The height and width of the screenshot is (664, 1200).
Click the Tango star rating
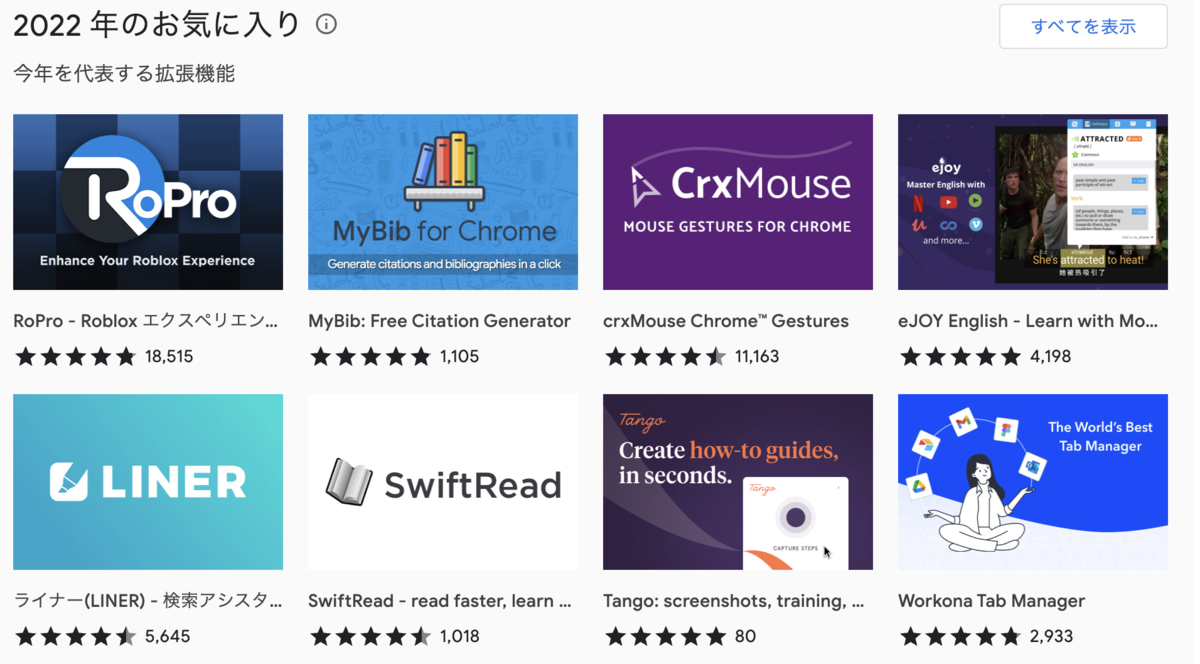tap(666, 636)
